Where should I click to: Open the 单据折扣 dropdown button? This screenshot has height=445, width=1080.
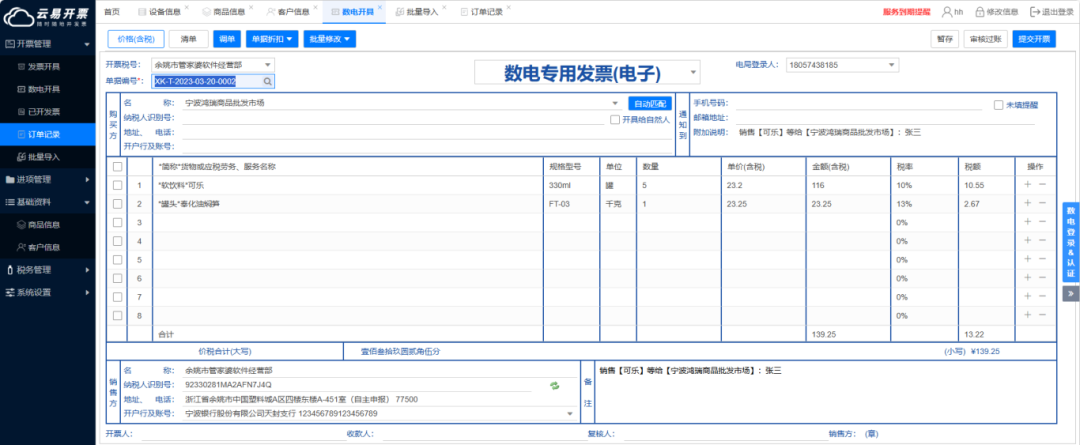coord(272,39)
